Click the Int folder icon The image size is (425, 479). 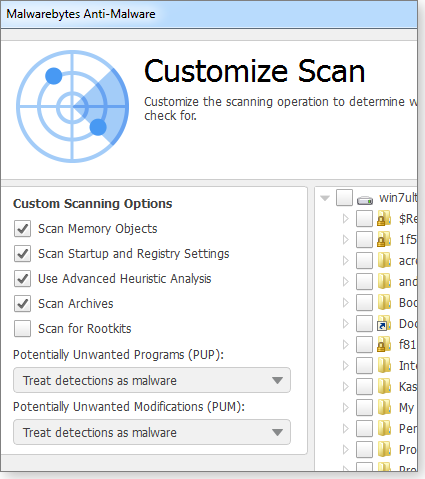[x=384, y=366]
